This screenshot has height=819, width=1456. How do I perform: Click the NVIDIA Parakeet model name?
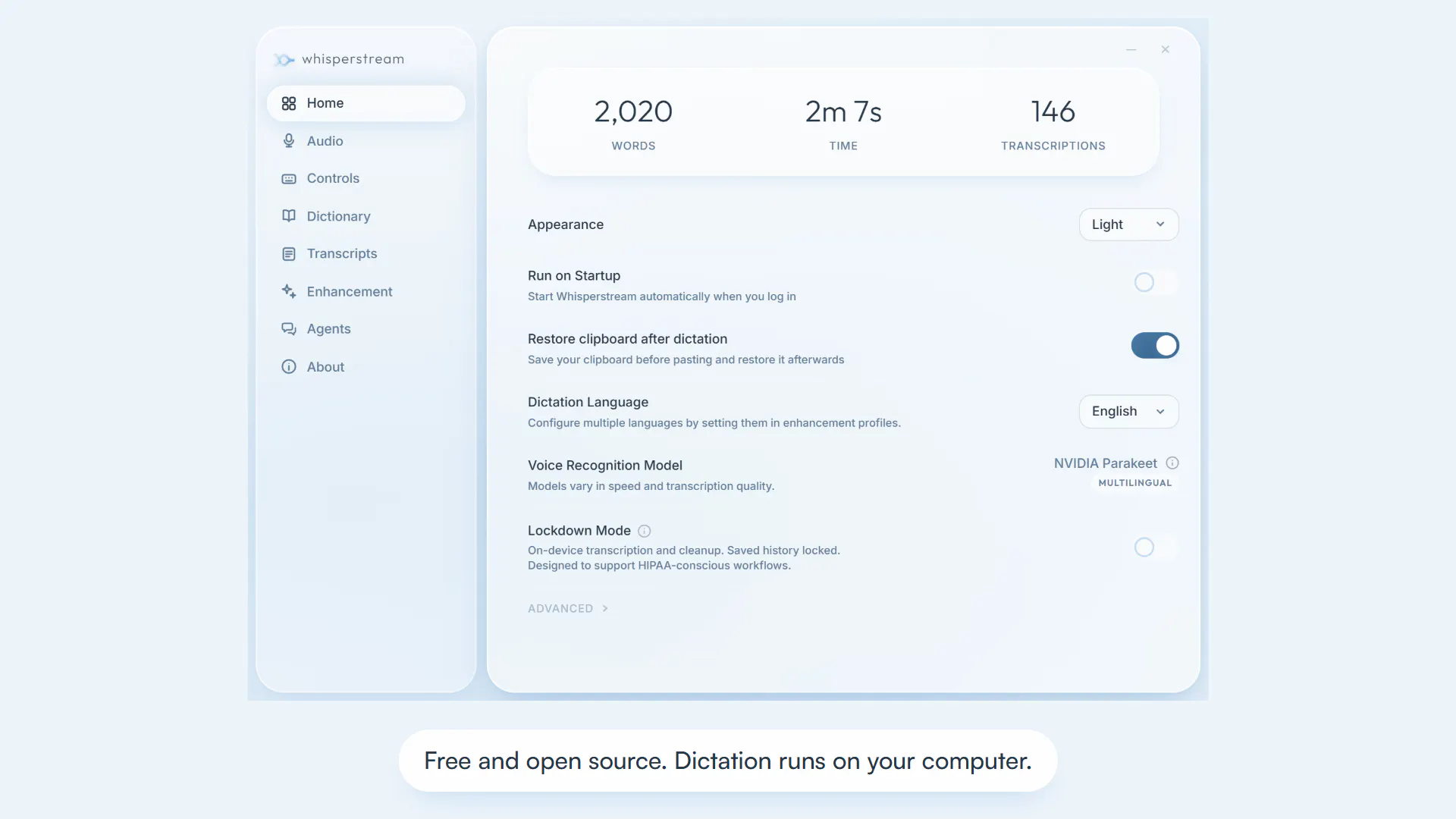tap(1105, 463)
